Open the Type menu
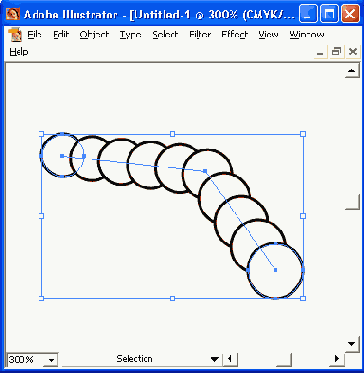 [x=130, y=35]
